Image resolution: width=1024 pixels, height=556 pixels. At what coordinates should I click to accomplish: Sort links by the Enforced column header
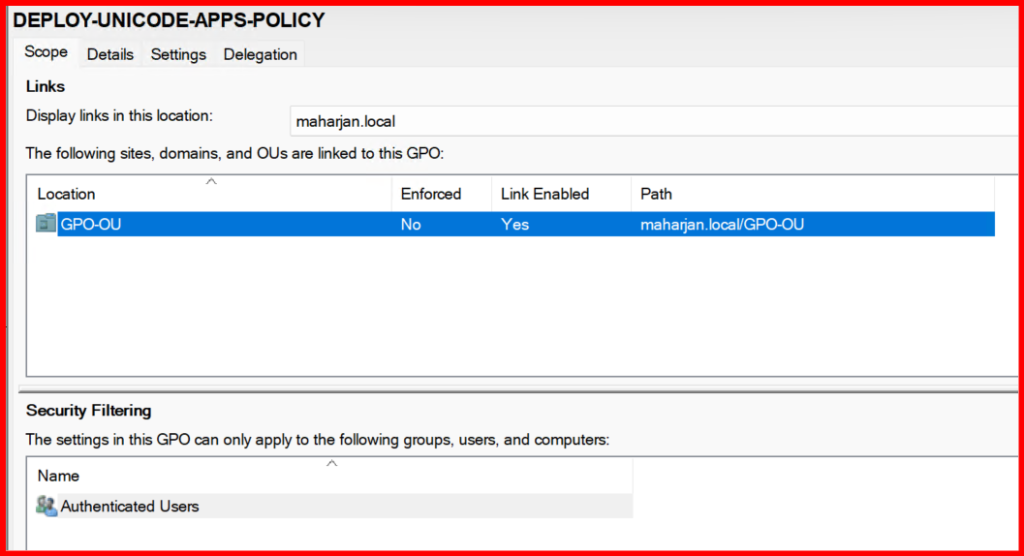click(x=431, y=194)
